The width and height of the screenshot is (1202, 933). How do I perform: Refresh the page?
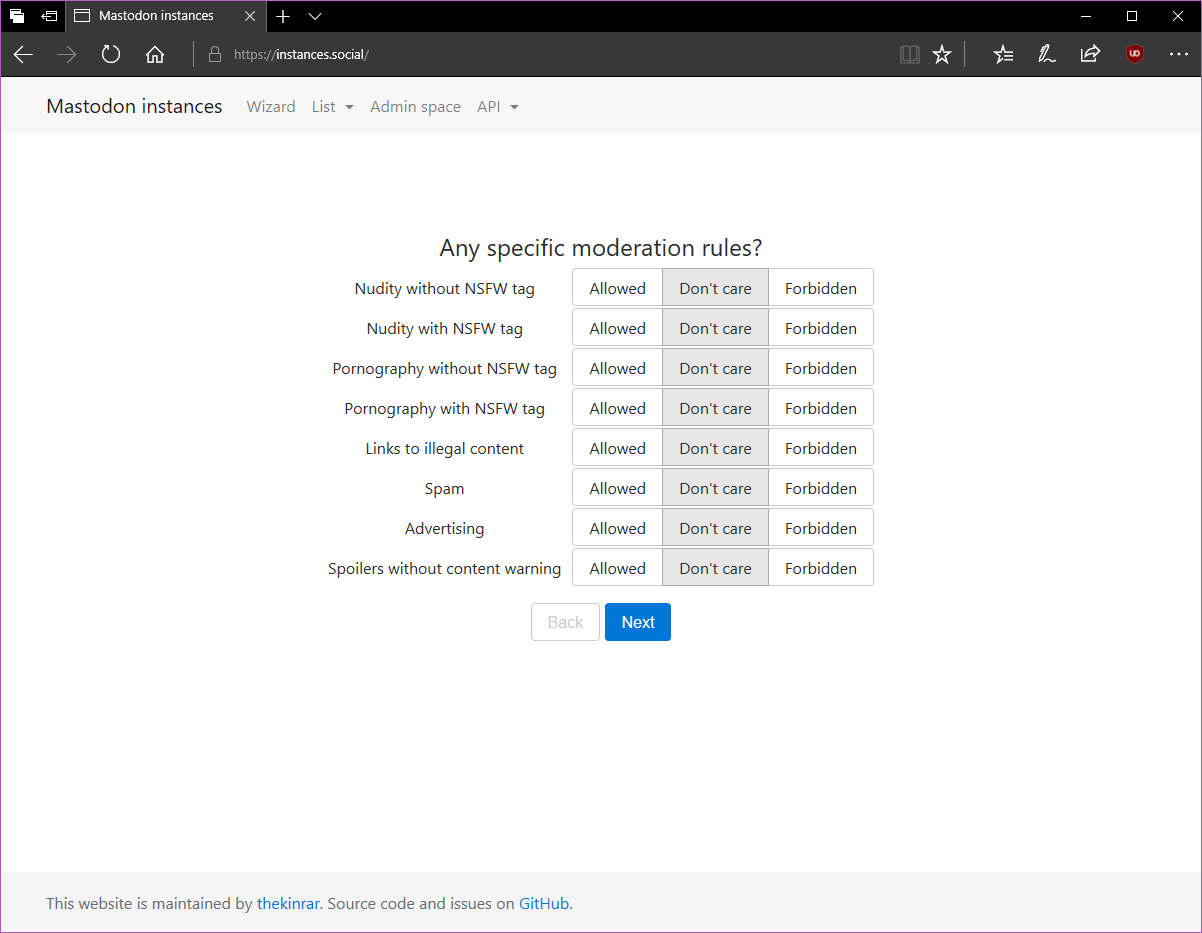tap(111, 55)
